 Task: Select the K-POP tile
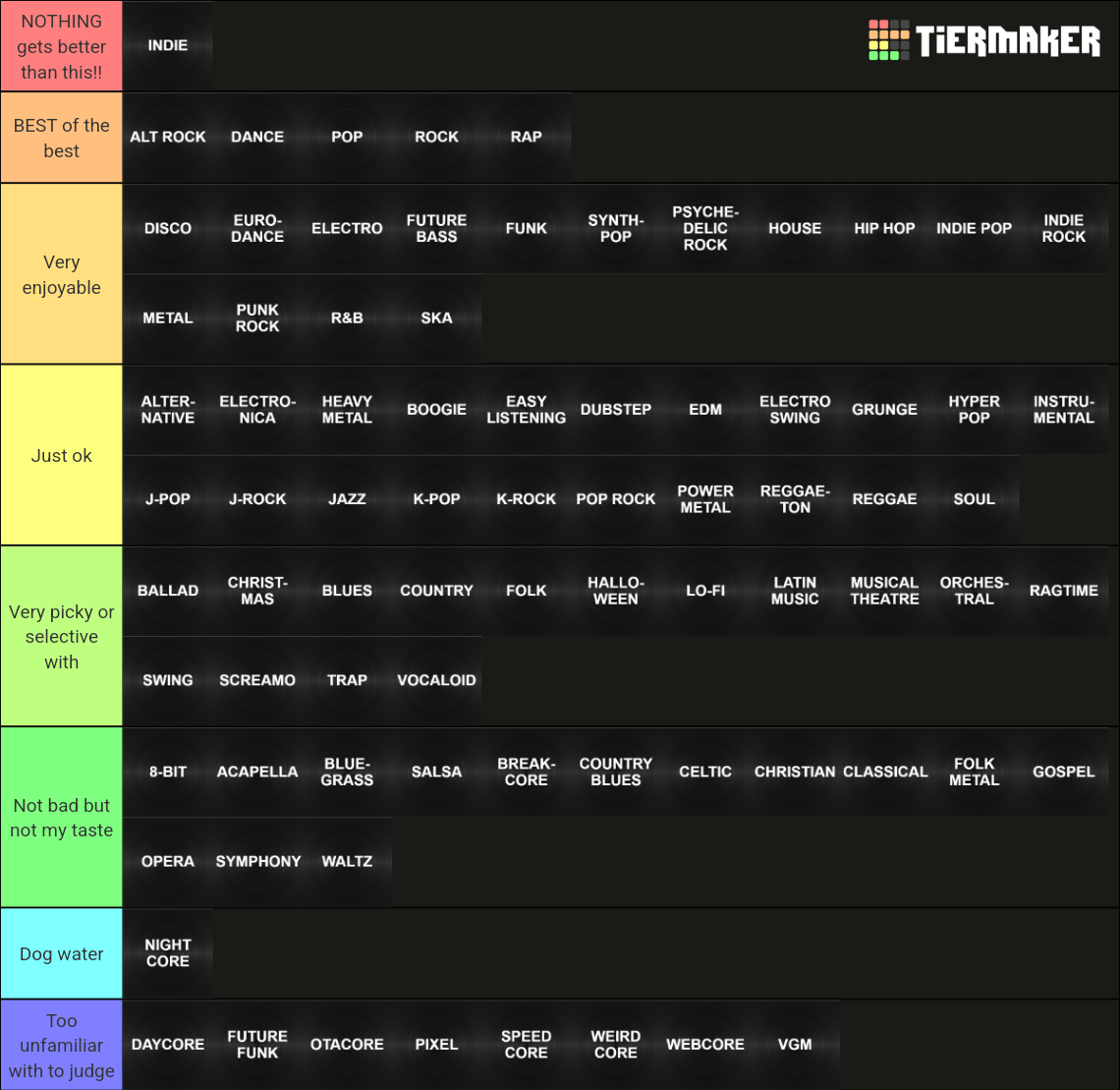coord(436,499)
